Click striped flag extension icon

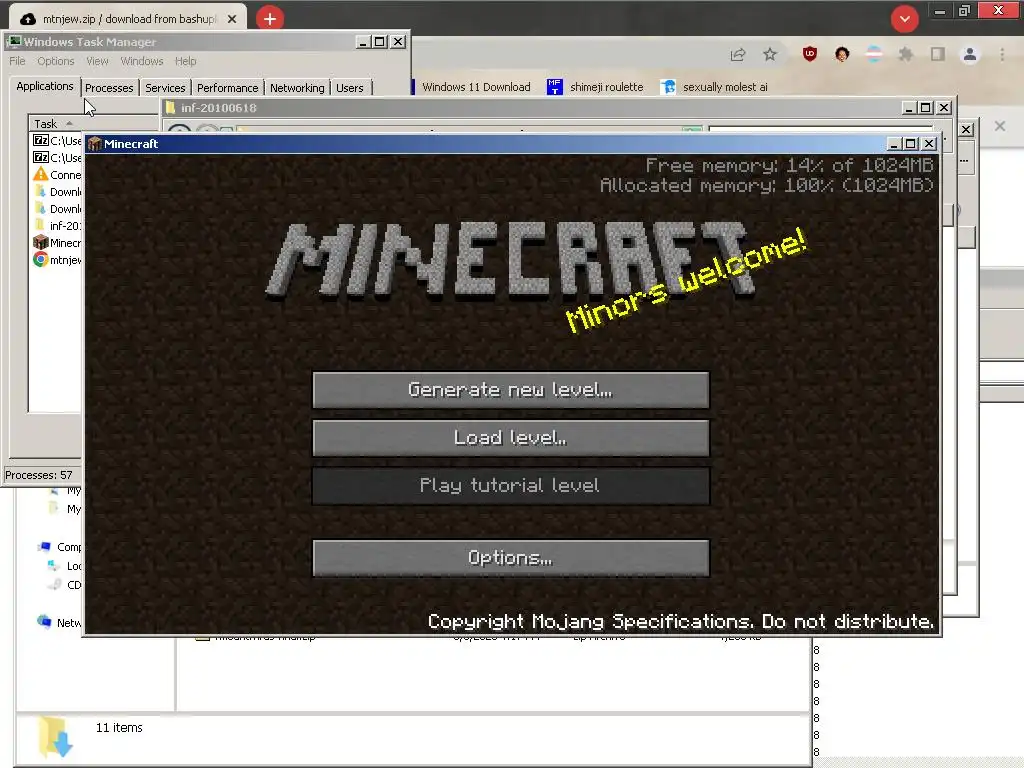coord(874,54)
